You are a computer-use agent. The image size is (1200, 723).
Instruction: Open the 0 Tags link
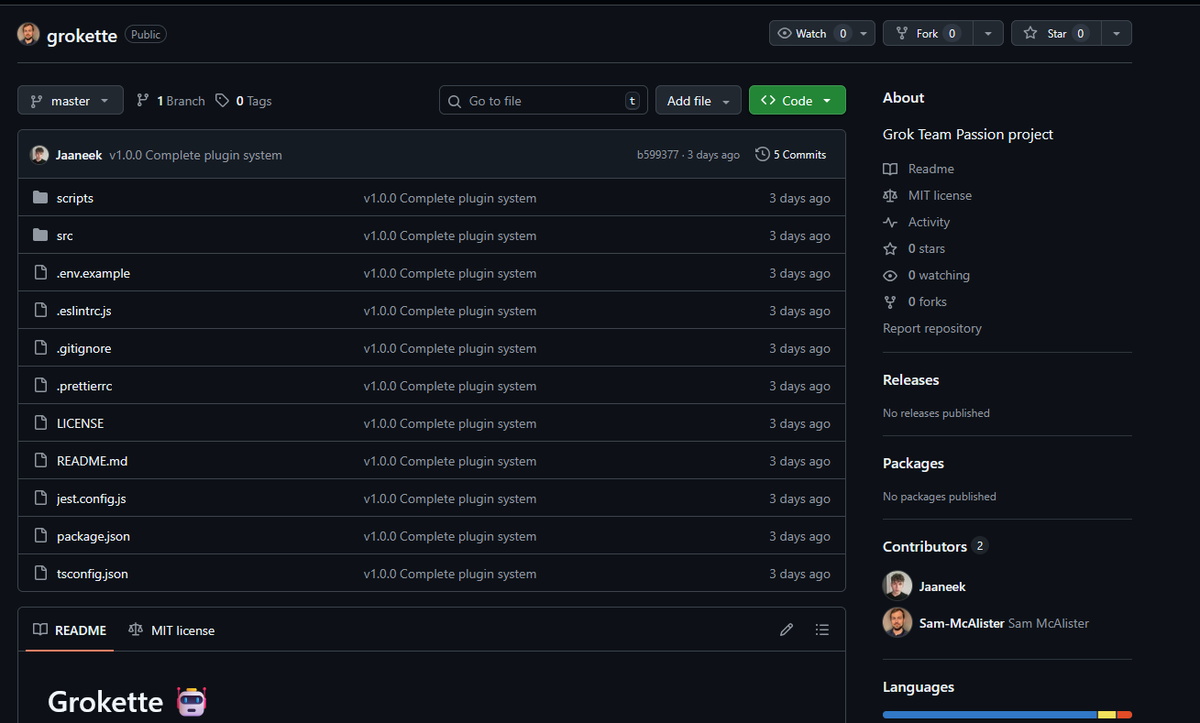(244, 101)
